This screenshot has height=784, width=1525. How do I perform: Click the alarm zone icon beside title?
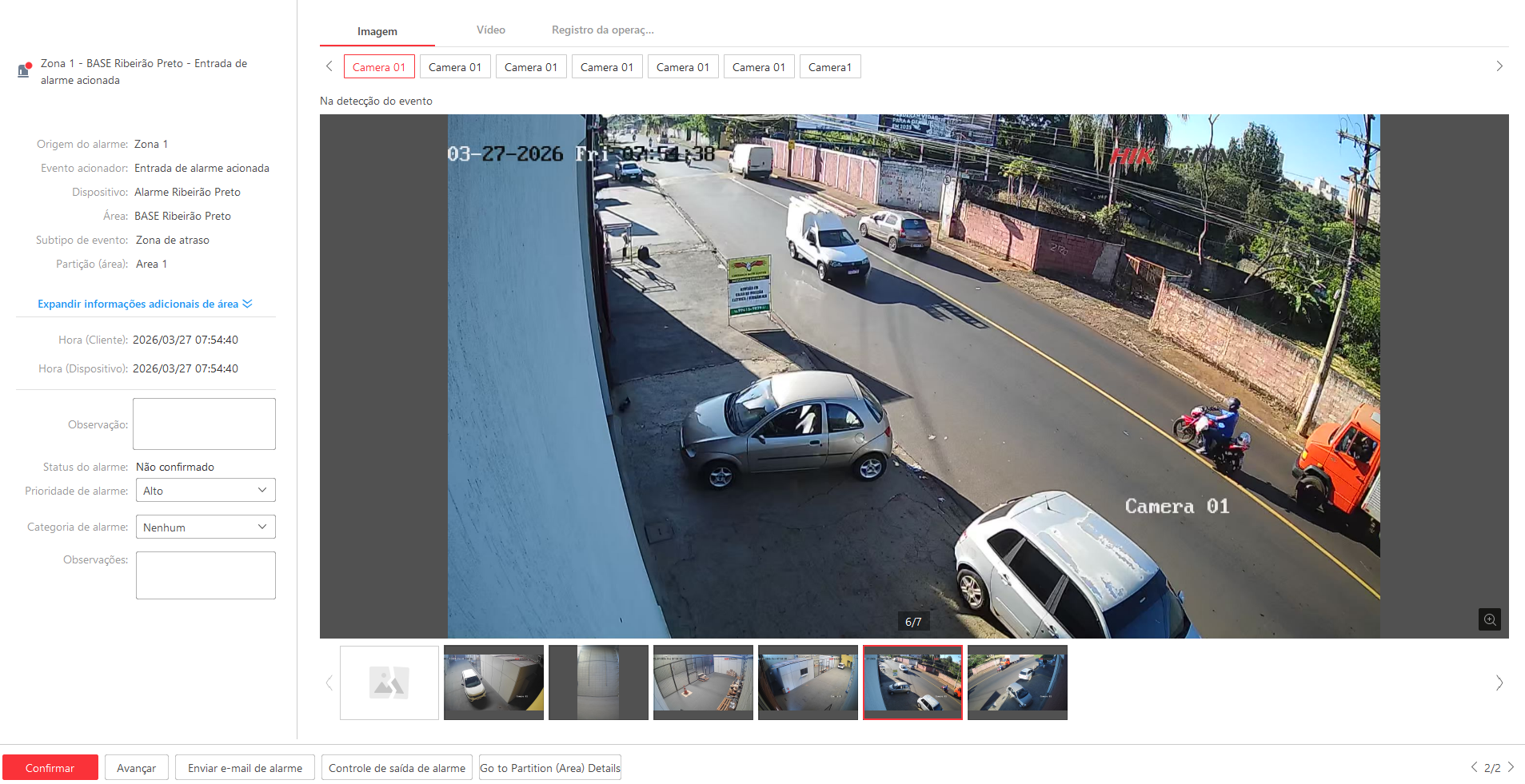pyautogui.click(x=25, y=70)
